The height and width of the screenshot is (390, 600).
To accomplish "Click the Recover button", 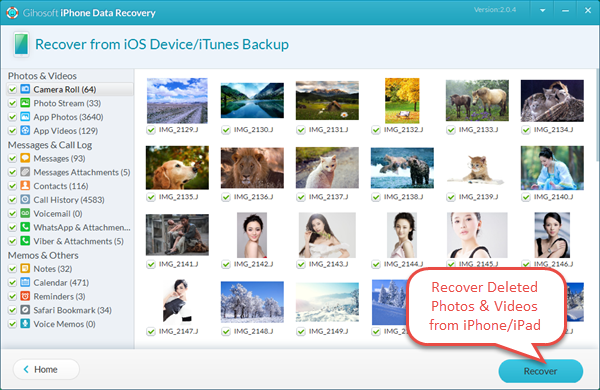I will (x=540, y=371).
